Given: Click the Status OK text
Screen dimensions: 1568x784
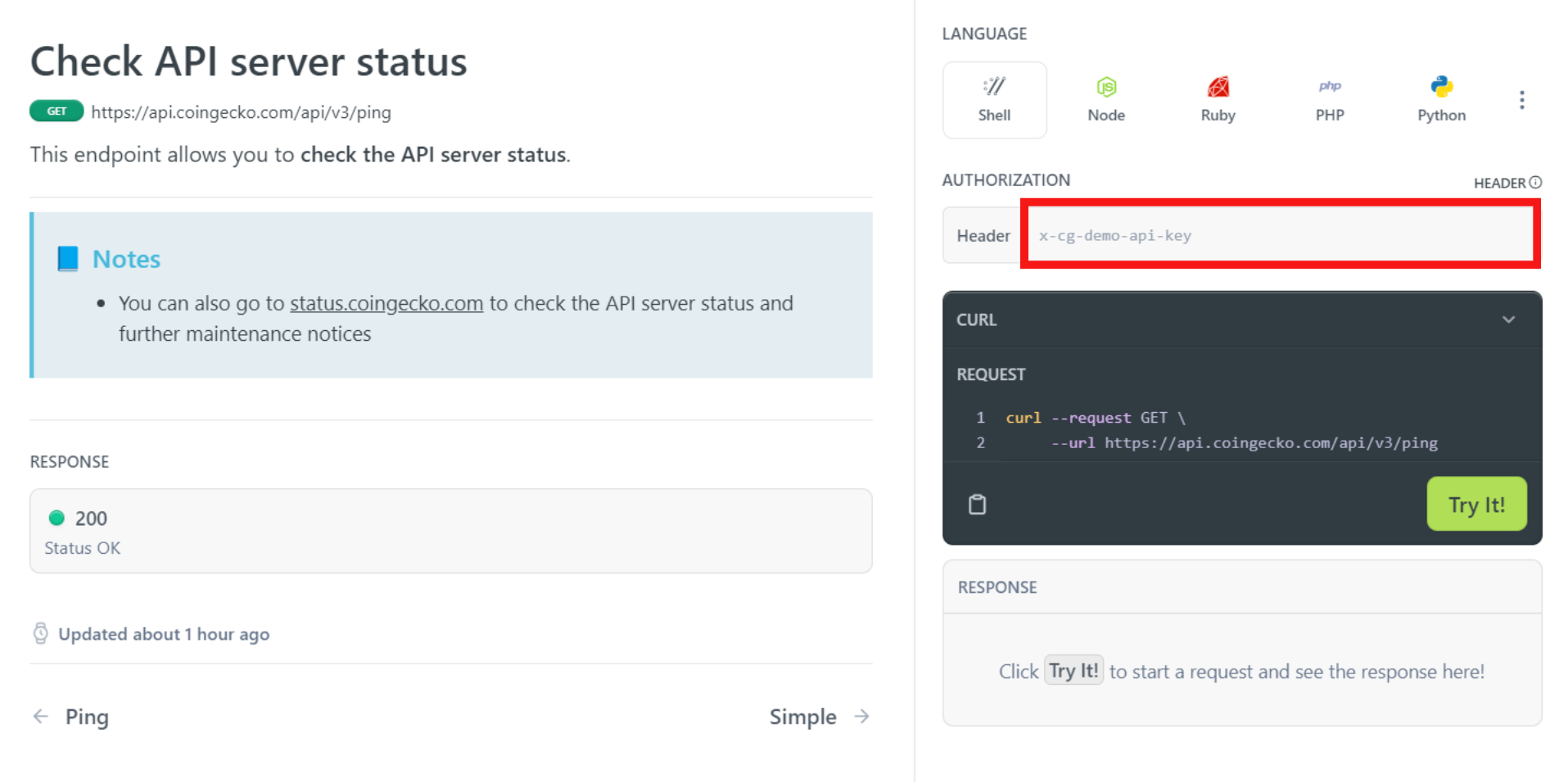Looking at the screenshot, I should (x=82, y=548).
